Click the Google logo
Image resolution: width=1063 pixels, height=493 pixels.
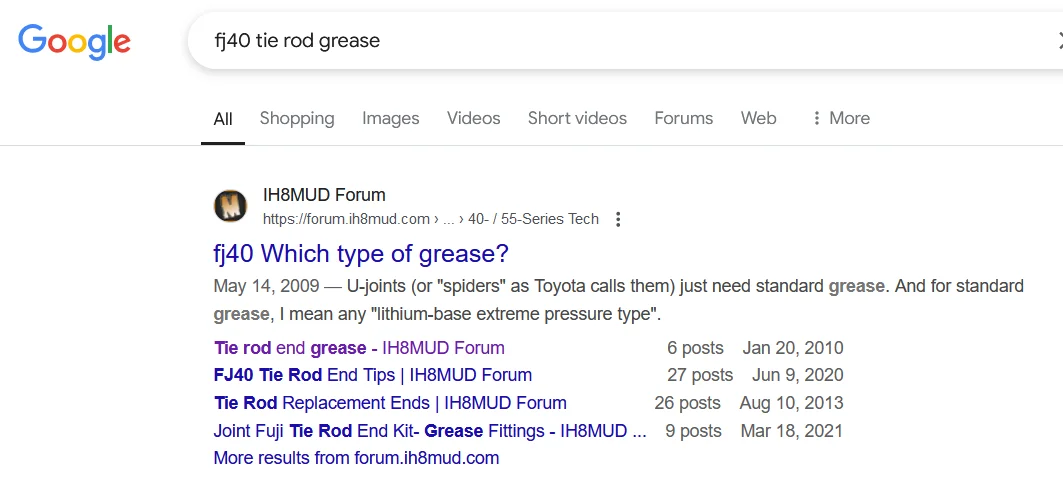coord(75,41)
